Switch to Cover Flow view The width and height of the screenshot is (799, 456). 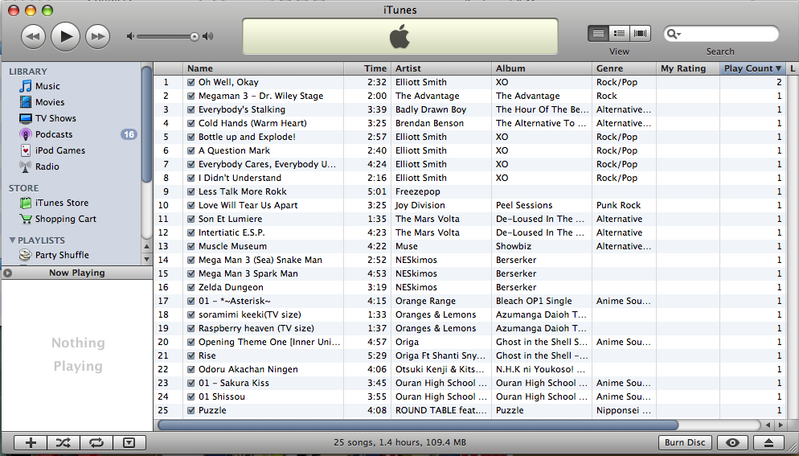pos(640,34)
